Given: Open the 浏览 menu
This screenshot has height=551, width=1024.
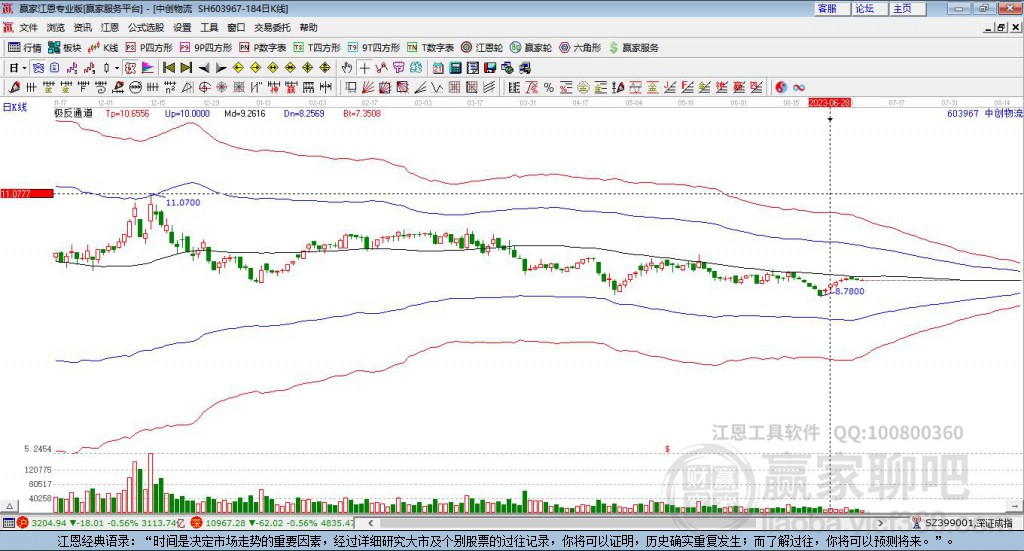Looking at the screenshot, I should pos(56,27).
